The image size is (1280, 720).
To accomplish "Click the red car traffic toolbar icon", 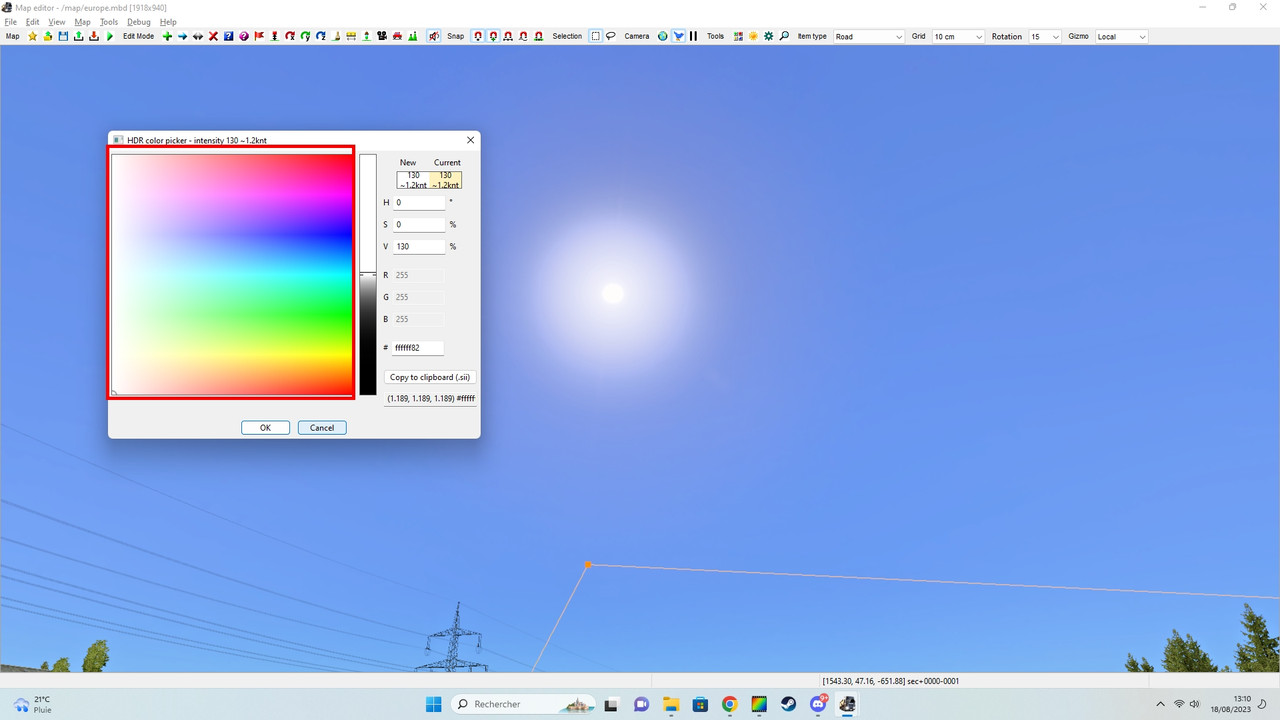I will [x=397, y=36].
